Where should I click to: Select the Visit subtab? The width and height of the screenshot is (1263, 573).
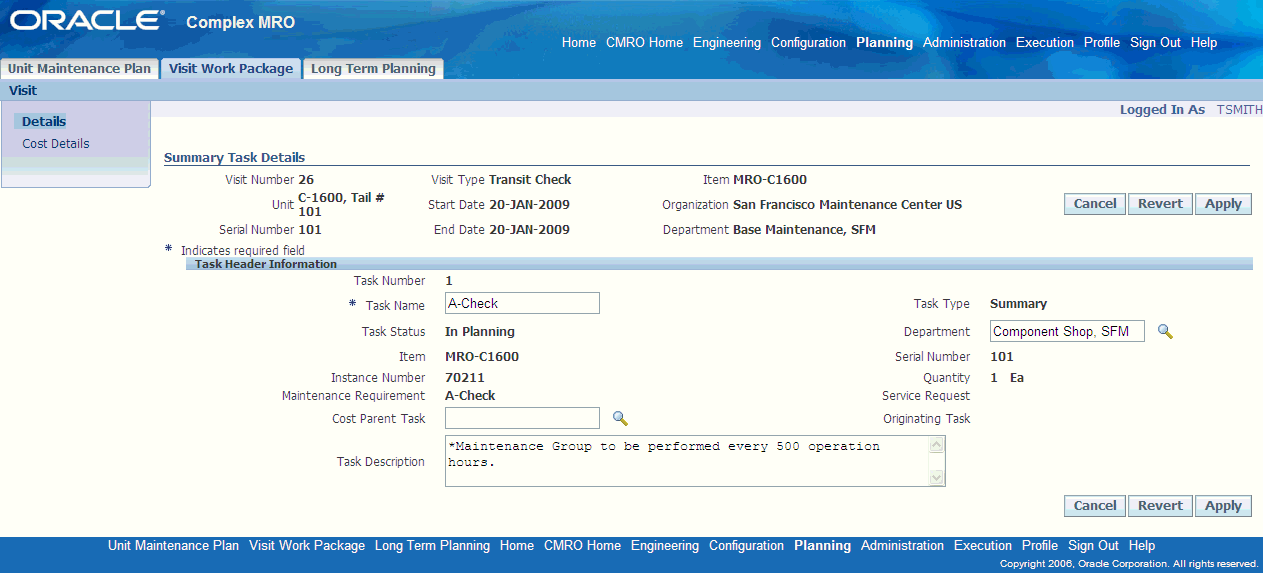(23, 90)
